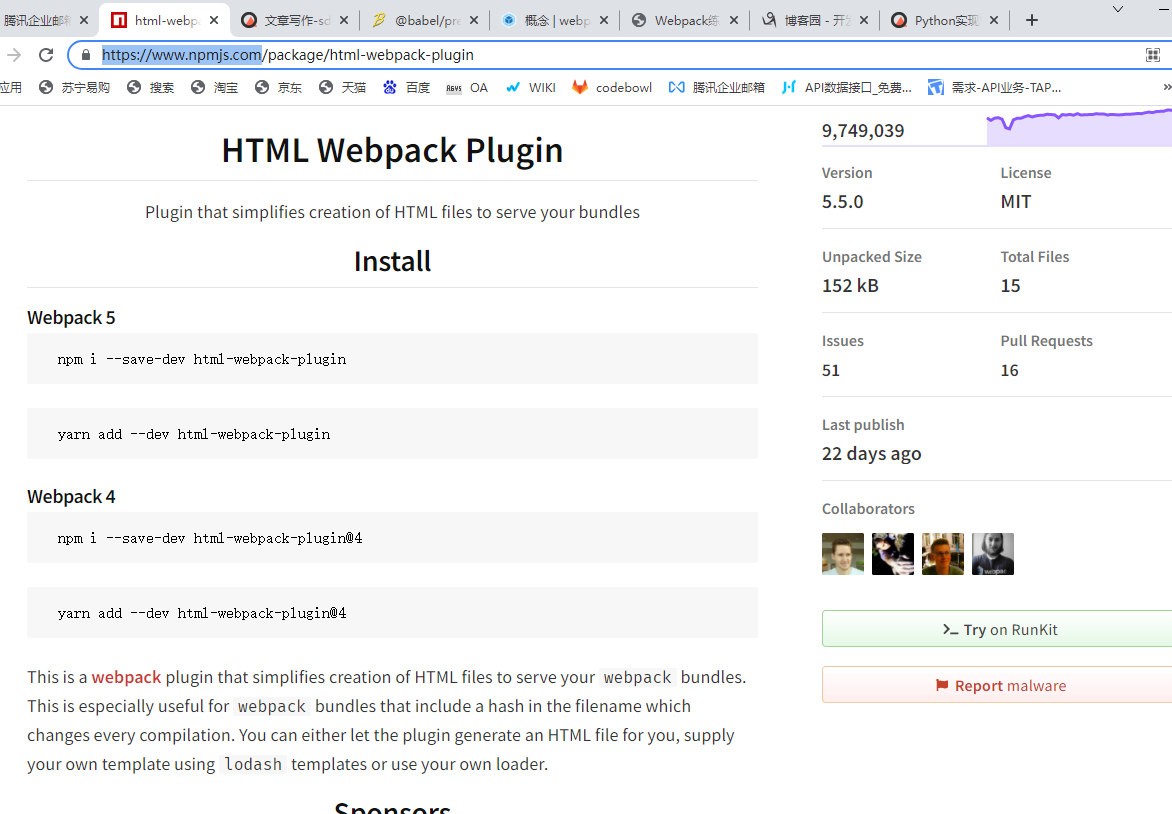Screen dimensions: 1172x814
Task: Click the Issues count 51
Action: click(830, 371)
